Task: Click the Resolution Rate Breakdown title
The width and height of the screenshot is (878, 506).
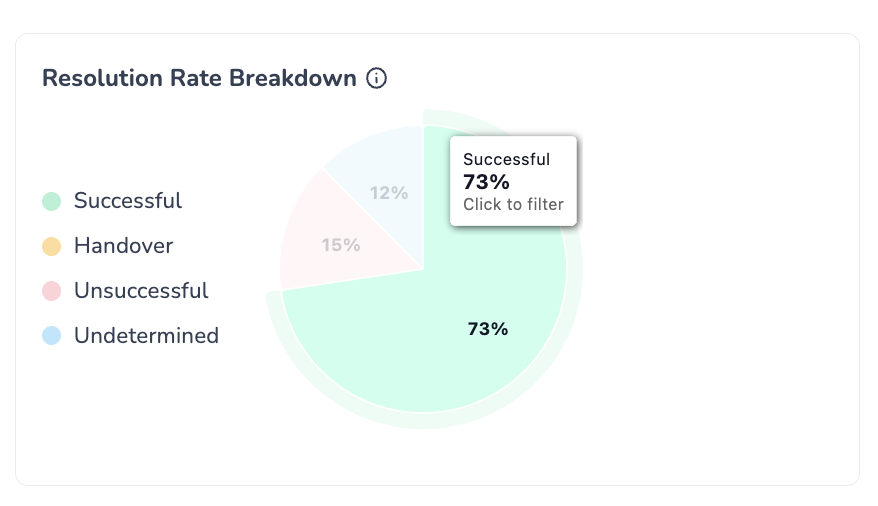Action: [x=199, y=78]
